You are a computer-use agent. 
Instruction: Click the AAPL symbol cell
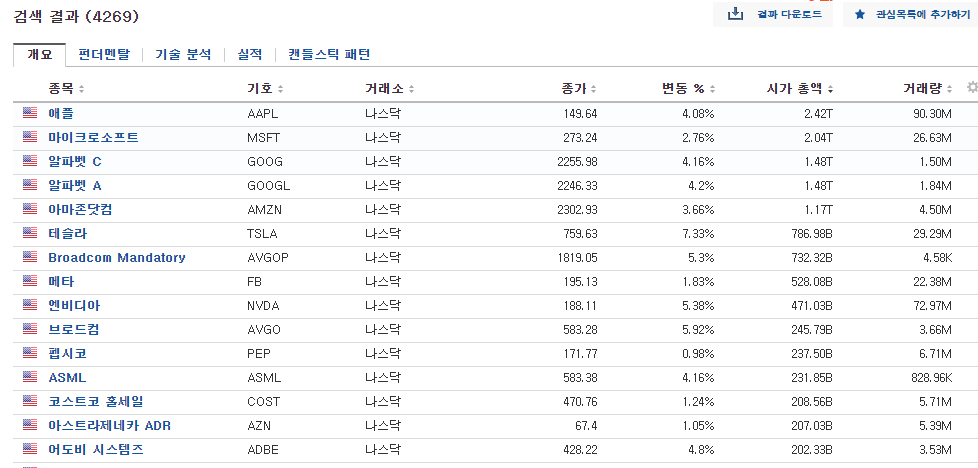263,114
